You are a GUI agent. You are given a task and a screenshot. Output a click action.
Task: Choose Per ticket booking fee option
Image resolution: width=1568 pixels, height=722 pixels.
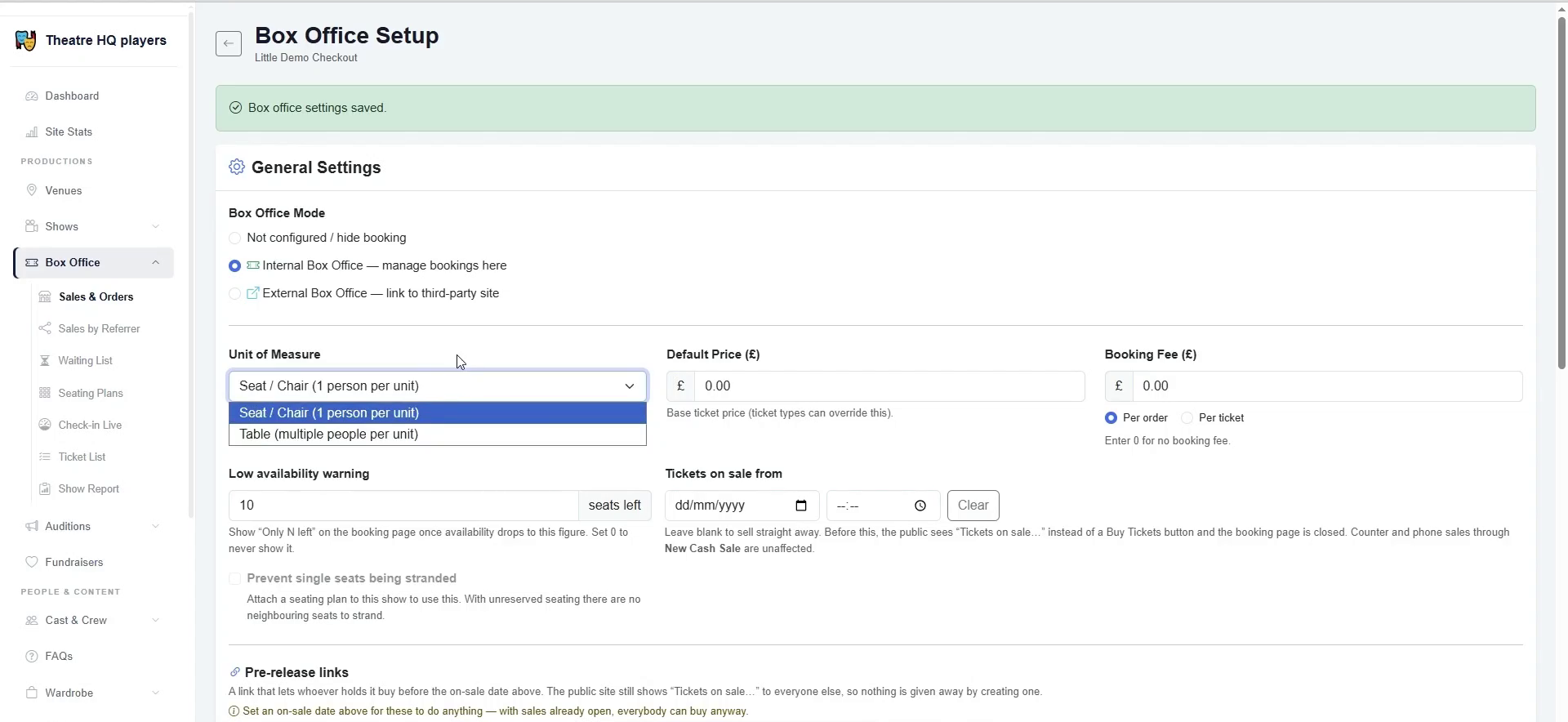[x=1187, y=417]
